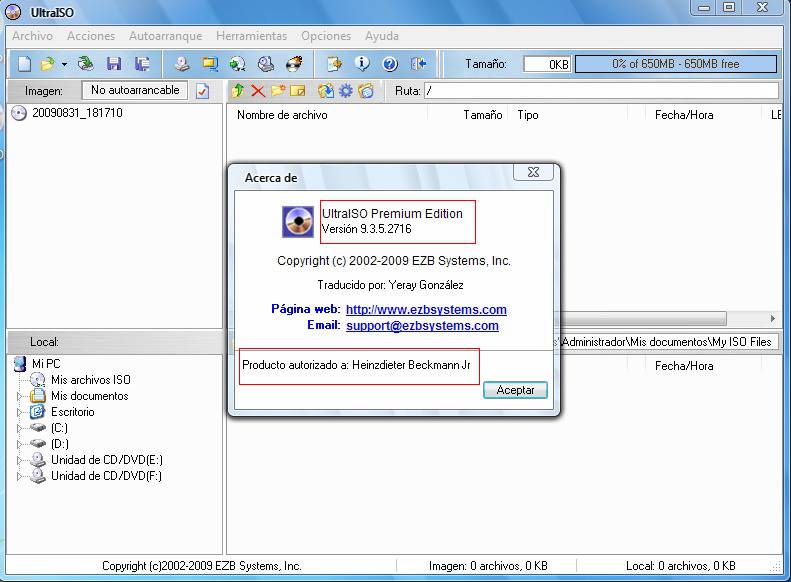Viewport: 791px width, 582px height.
Task: Open the http://www.ezbsystems.com link
Action: coord(426,309)
